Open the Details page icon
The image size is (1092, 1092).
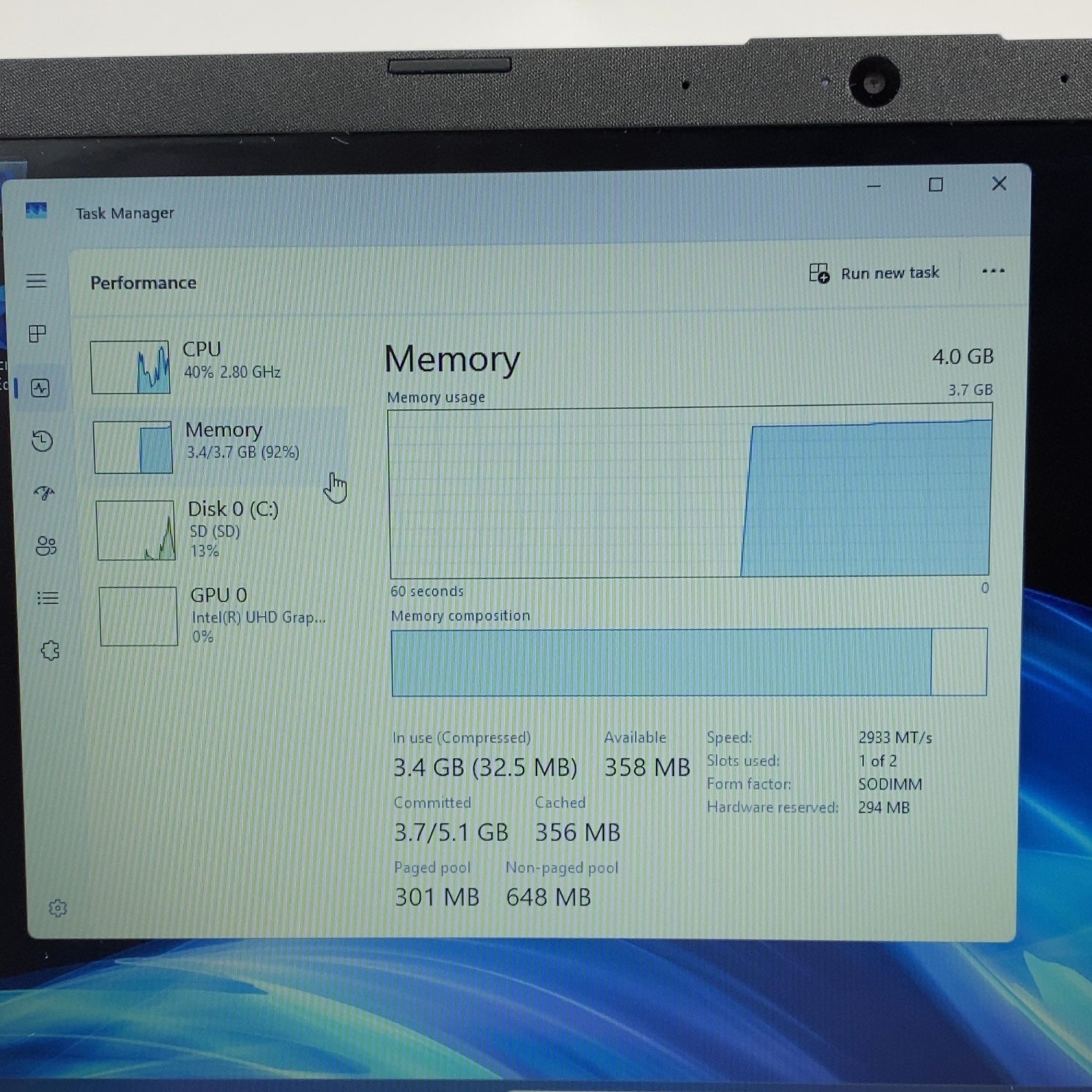[48, 598]
